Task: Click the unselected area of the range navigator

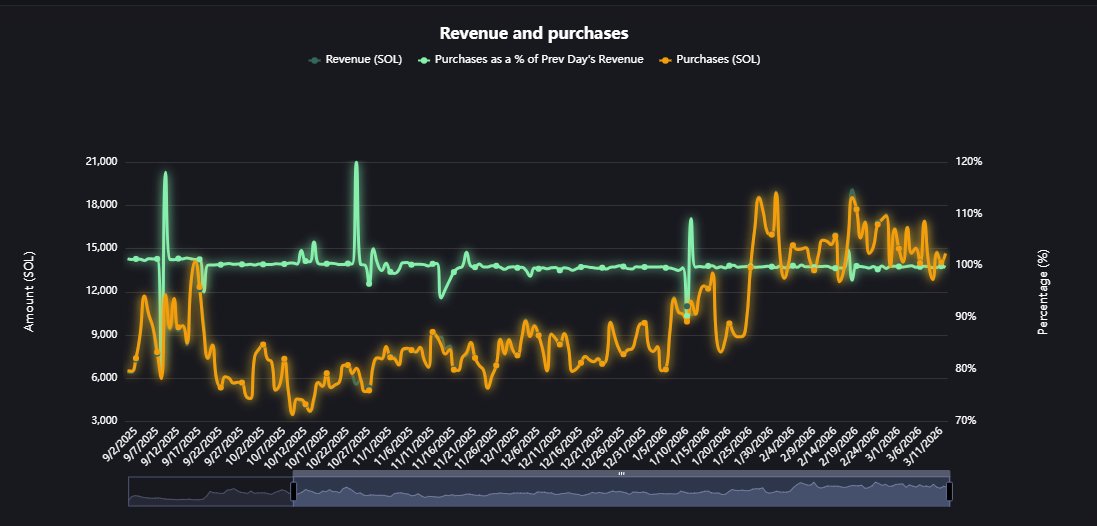Action: pos(210,492)
